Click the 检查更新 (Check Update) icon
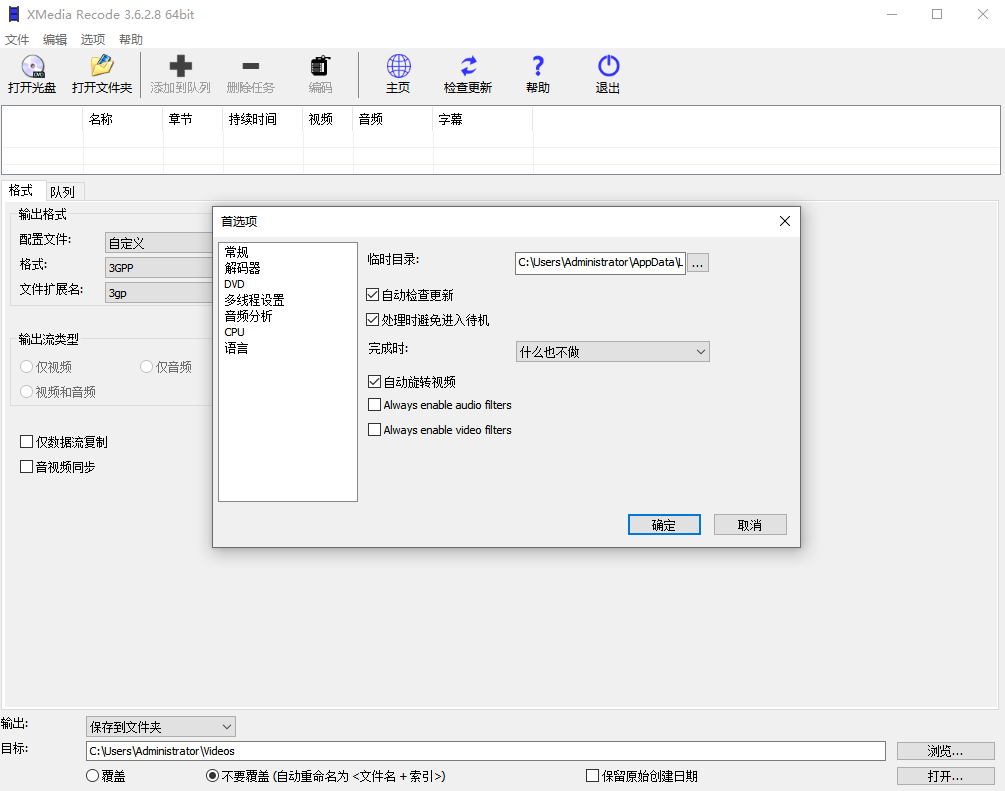The width and height of the screenshot is (1005, 791). [x=467, y=75]
